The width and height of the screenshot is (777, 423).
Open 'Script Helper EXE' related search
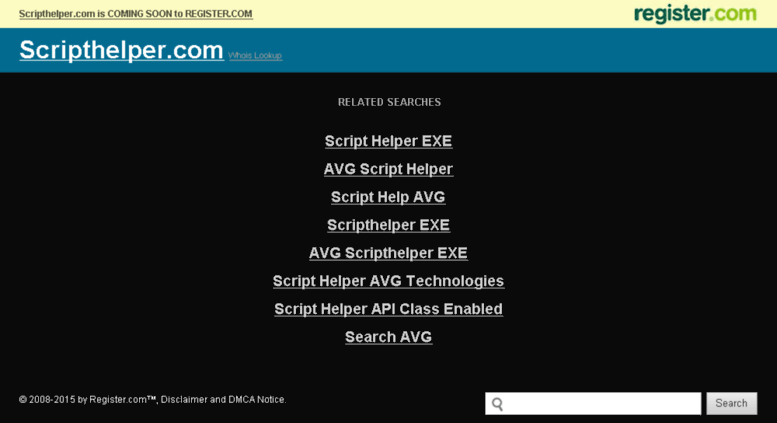coord(388,141)
